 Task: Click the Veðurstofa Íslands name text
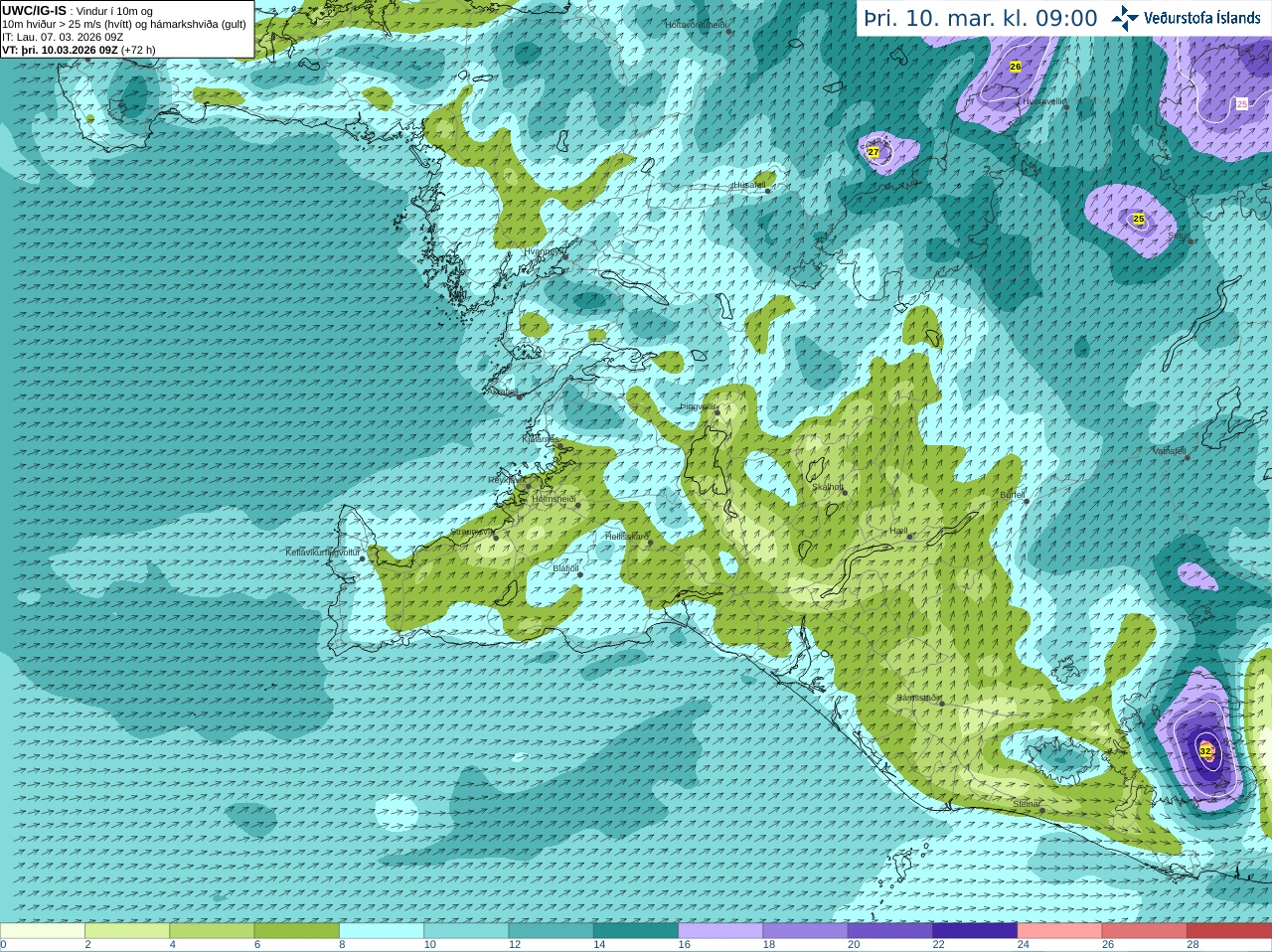tap(1201, 18)
